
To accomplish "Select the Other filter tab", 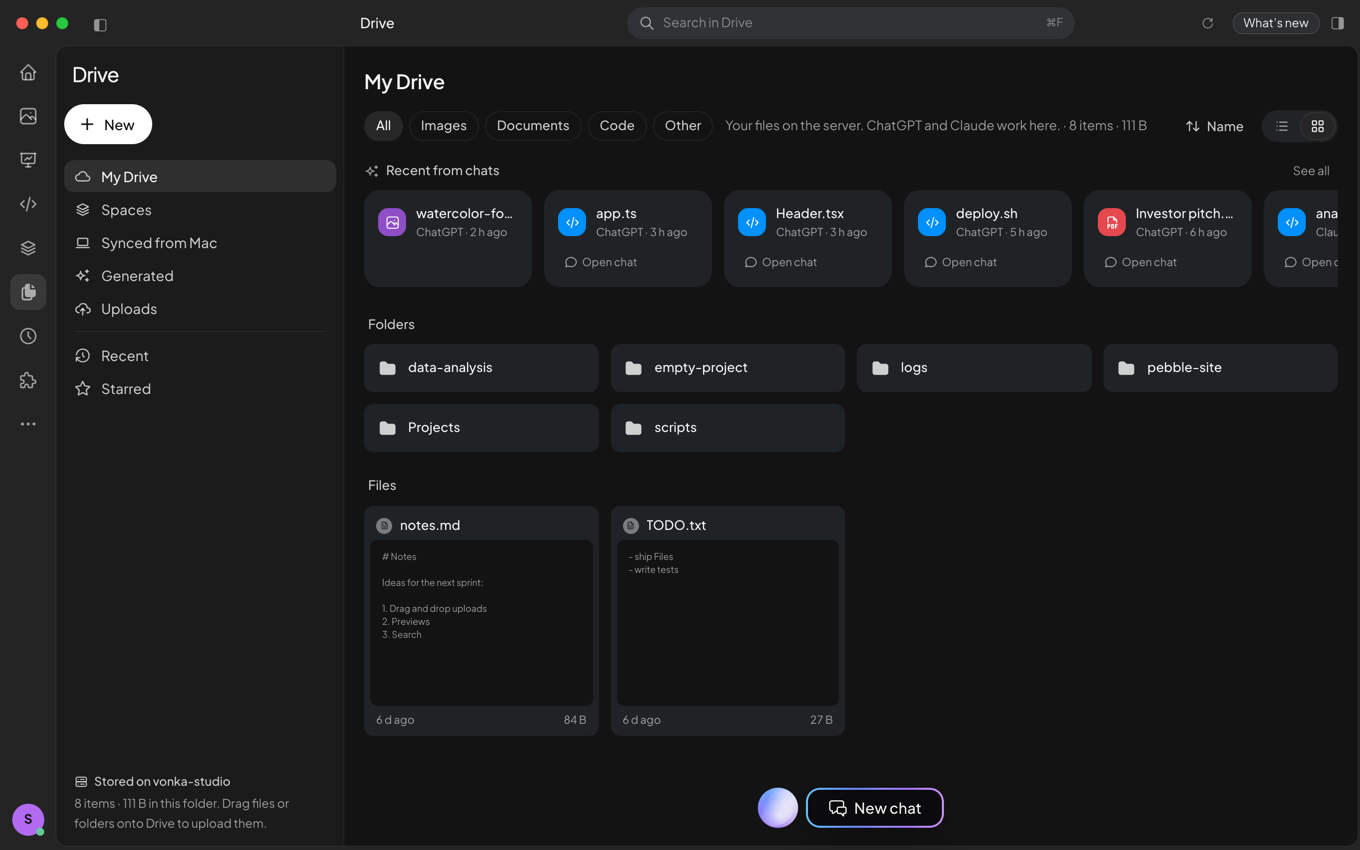I will [683, 126].
